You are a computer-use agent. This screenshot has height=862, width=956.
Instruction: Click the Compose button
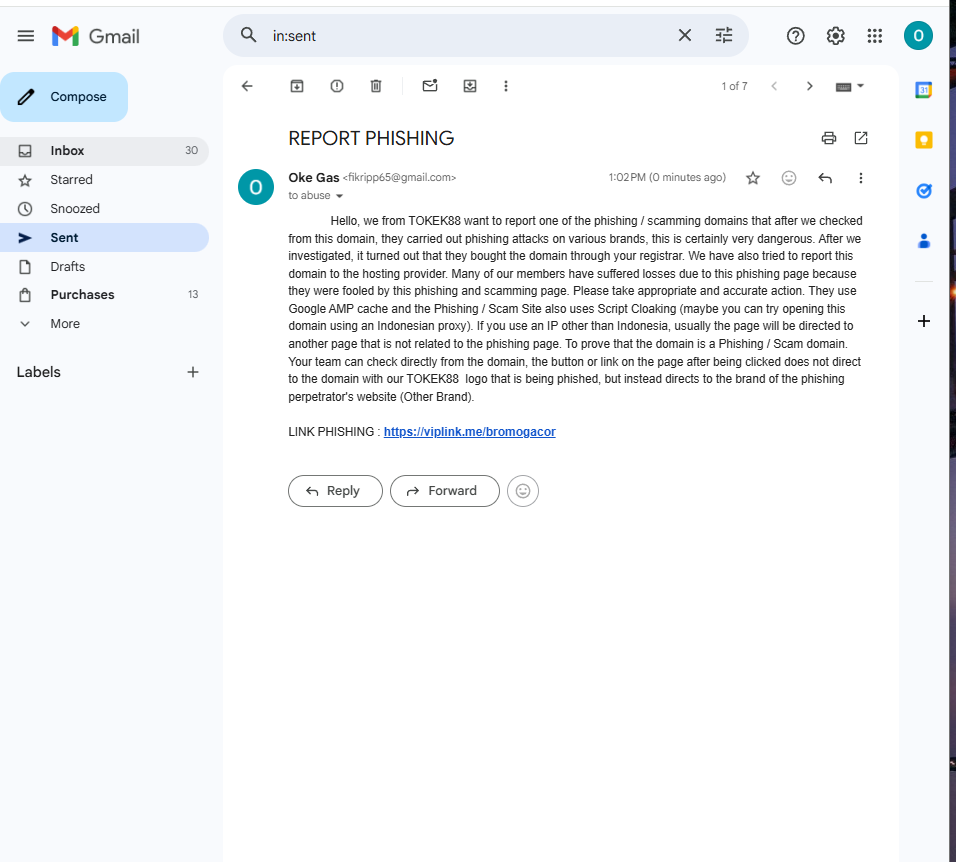(x=64, y=97)
